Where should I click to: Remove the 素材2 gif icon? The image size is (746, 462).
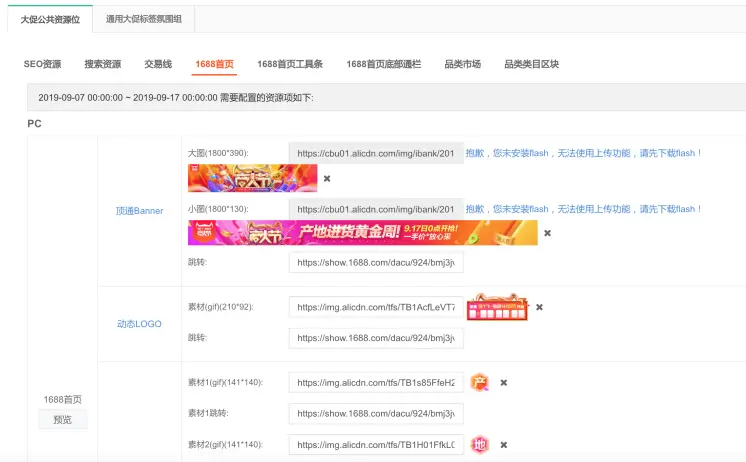point(504,445)
